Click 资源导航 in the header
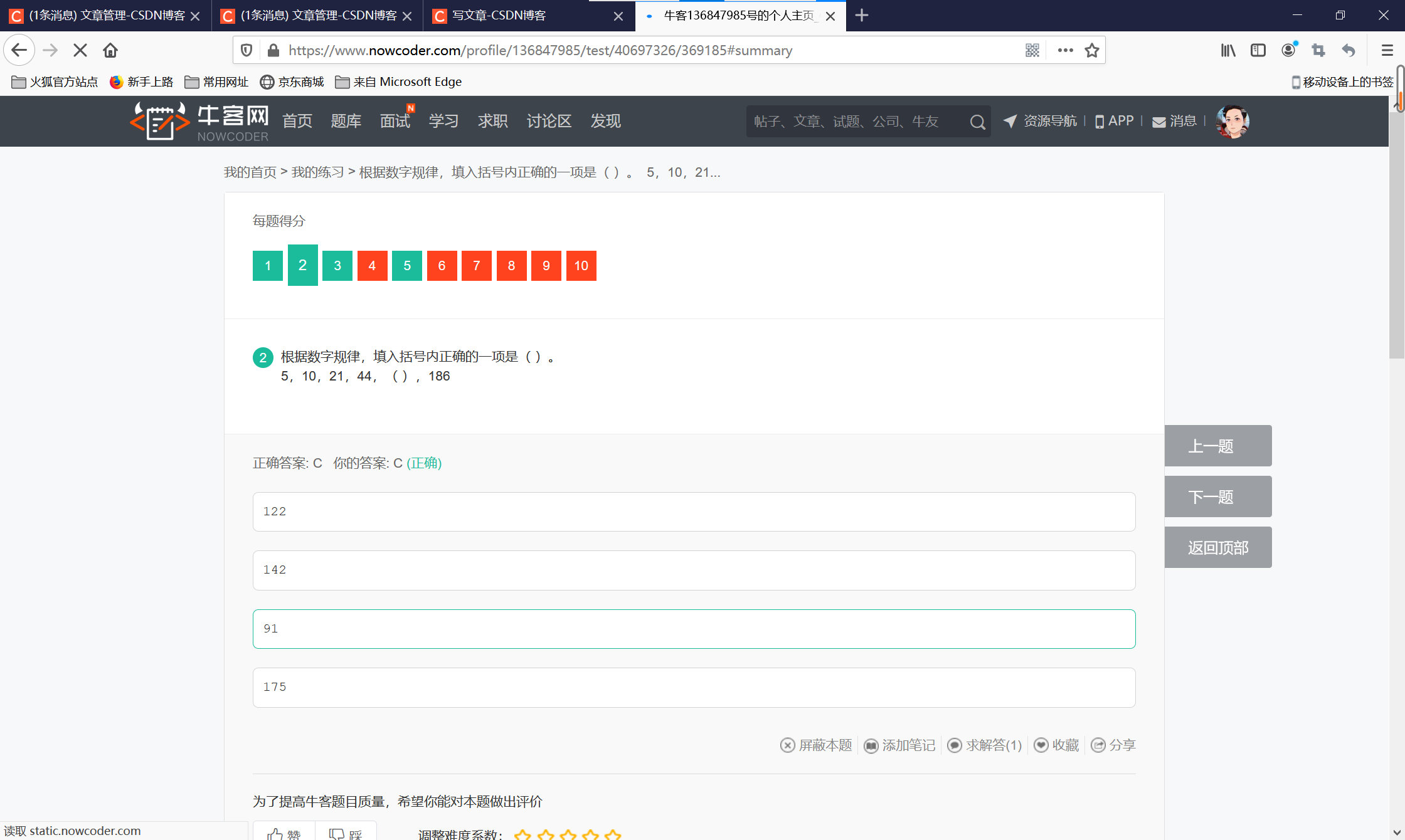This screenshot has width=1405, height=840. 1040,121
